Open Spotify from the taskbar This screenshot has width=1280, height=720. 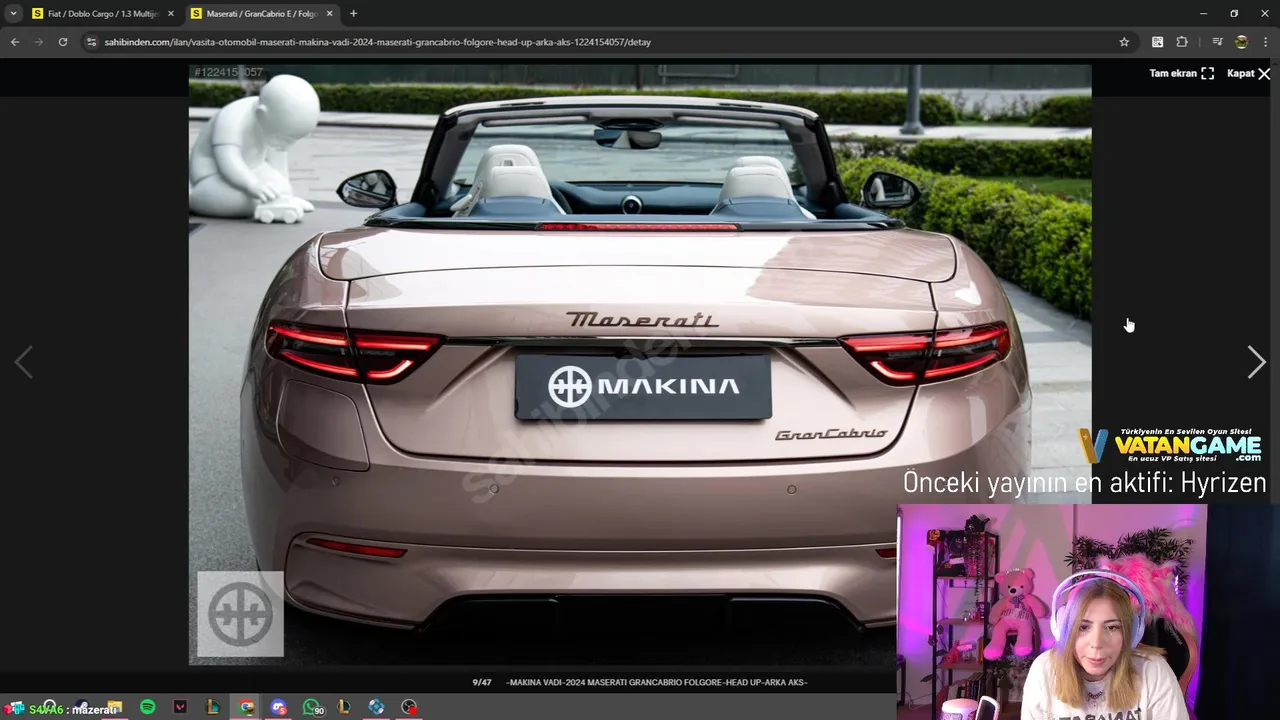click(147, 707)
